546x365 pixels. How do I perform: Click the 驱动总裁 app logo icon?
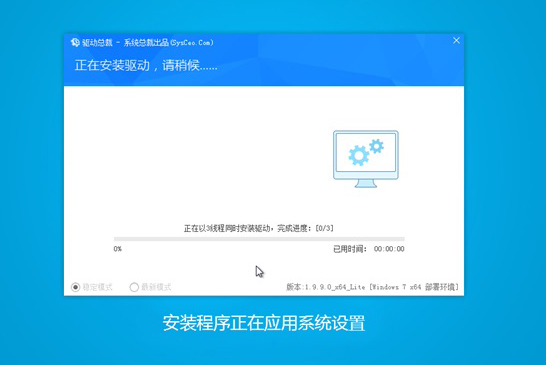pyautogui.click(x=75, y=42)
